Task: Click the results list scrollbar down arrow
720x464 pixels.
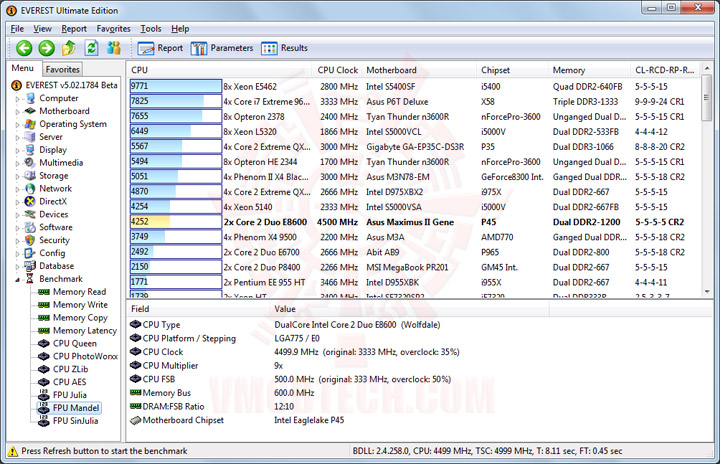Action: coord(707,292)
